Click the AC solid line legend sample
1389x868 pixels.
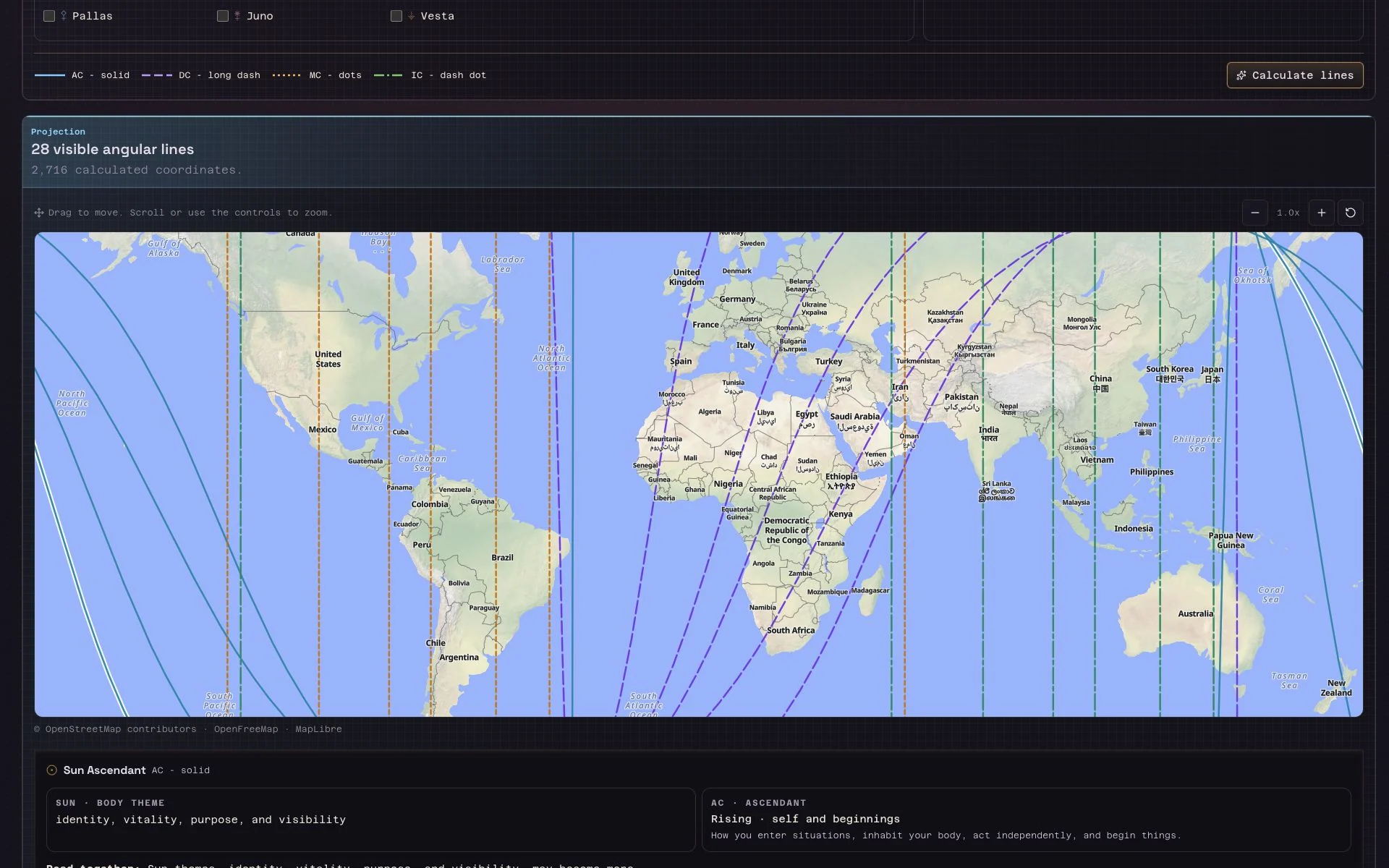pos(50,75)
